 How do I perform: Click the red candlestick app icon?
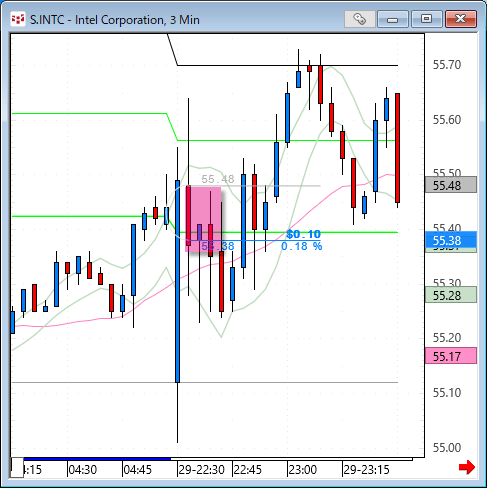point(18,19)
